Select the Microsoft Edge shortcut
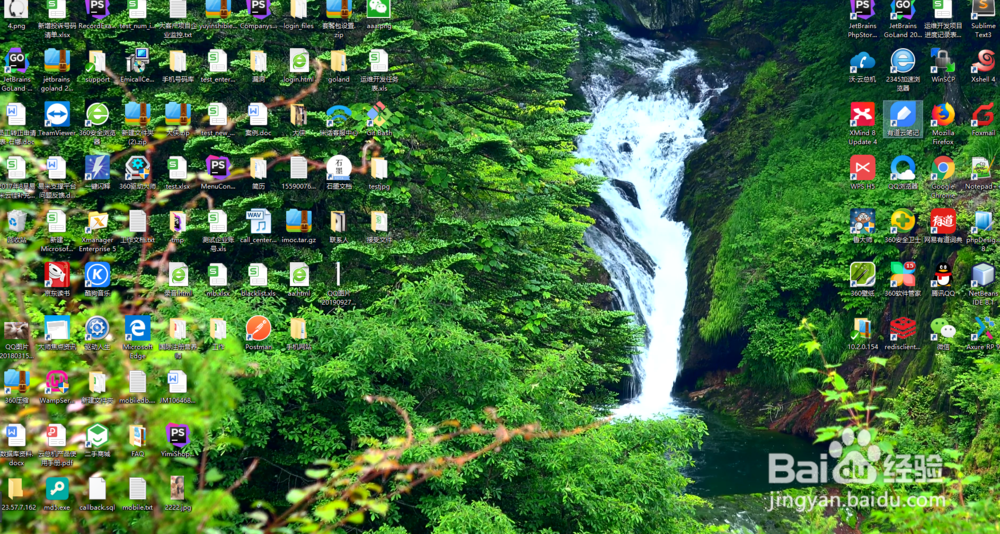Image resolution: width=1000 pixels, height=534 pixels. coord(138,328)
